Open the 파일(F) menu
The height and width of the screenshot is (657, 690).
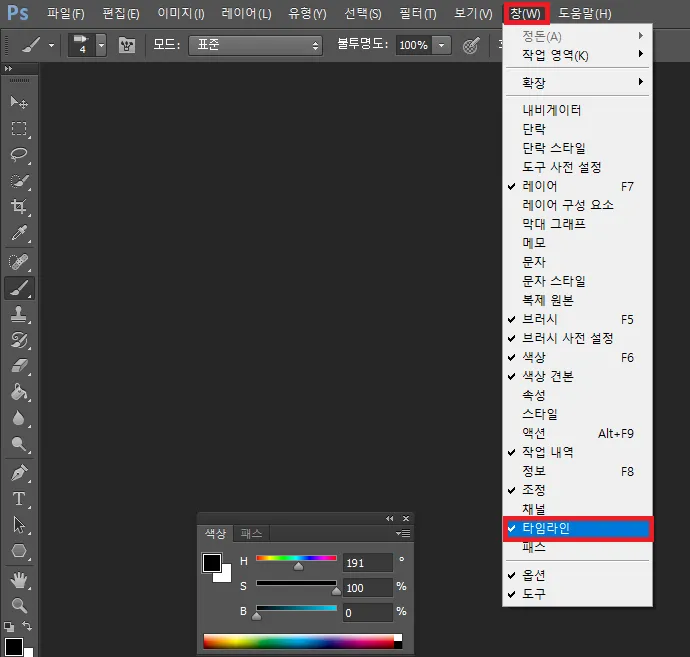[x=66, y=14]
